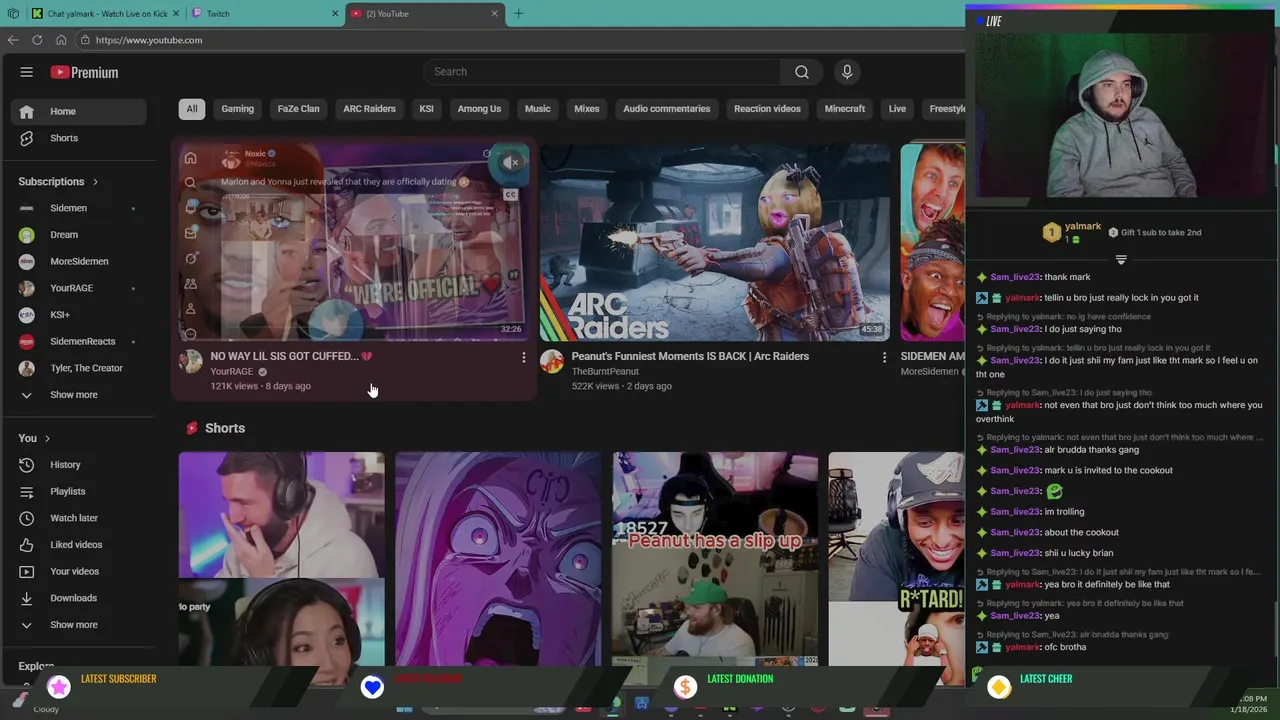Select the Mixes filter chip
Screen dimensions: 1280x720
587,109
